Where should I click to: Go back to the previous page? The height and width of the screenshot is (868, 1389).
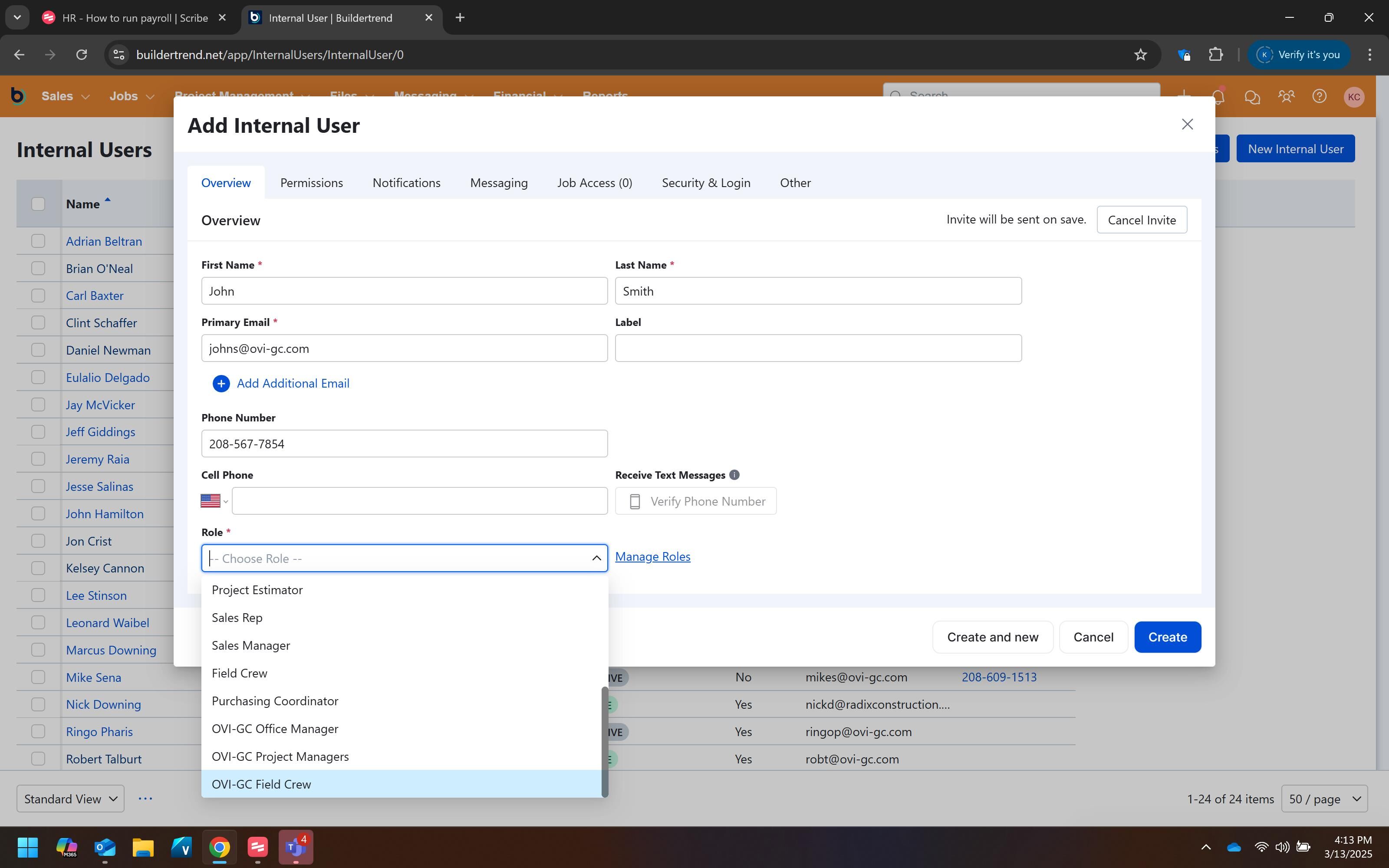click(x=19, y=55)
